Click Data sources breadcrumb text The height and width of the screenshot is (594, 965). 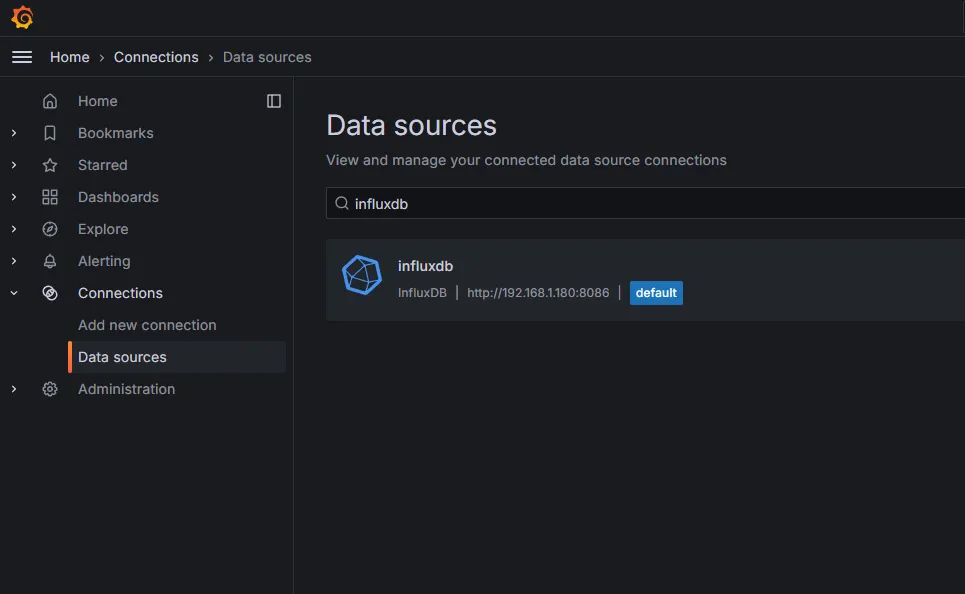[267, 57]
